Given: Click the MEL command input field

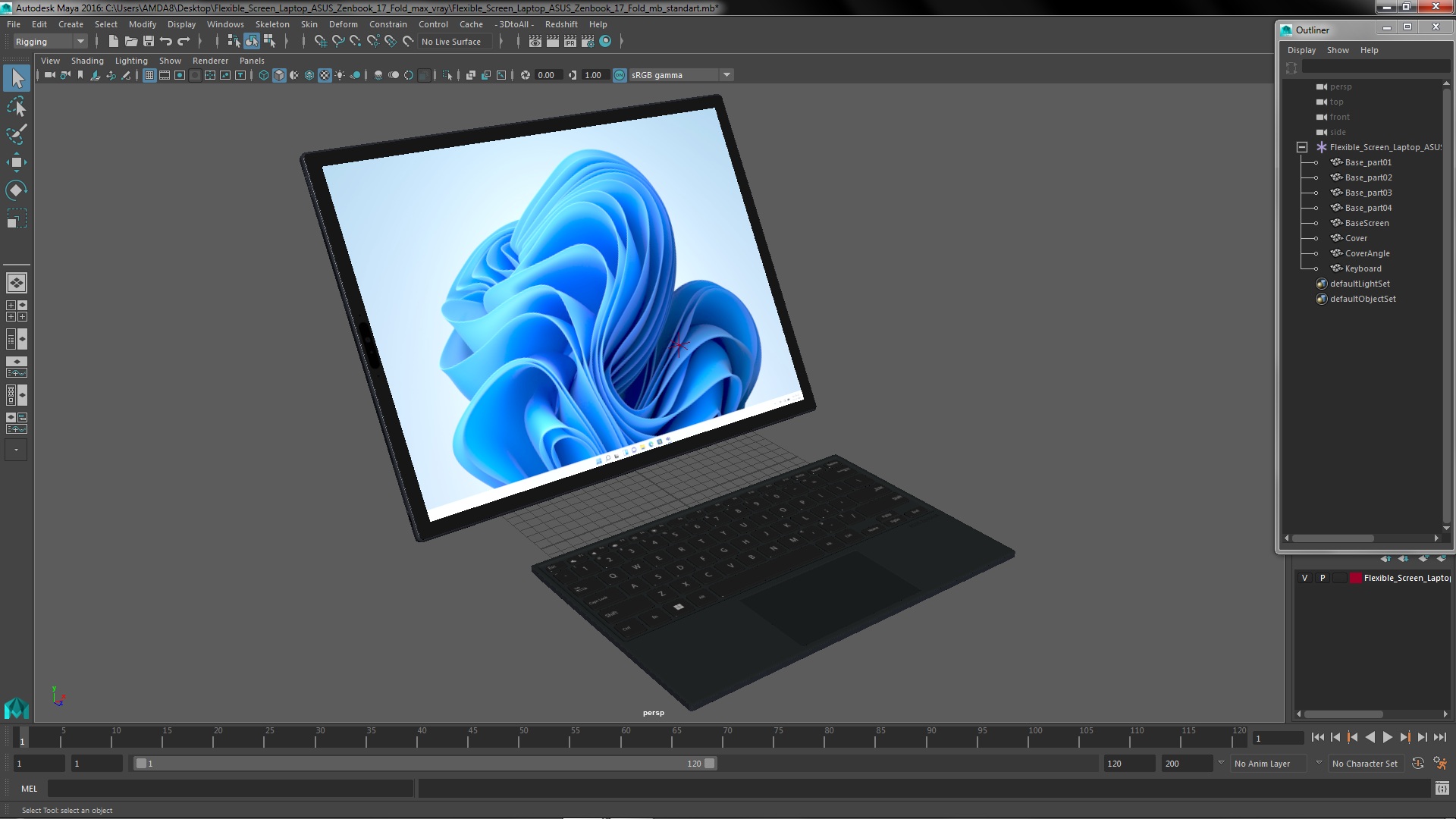Looking at the screenshot, I should [231, 789].
